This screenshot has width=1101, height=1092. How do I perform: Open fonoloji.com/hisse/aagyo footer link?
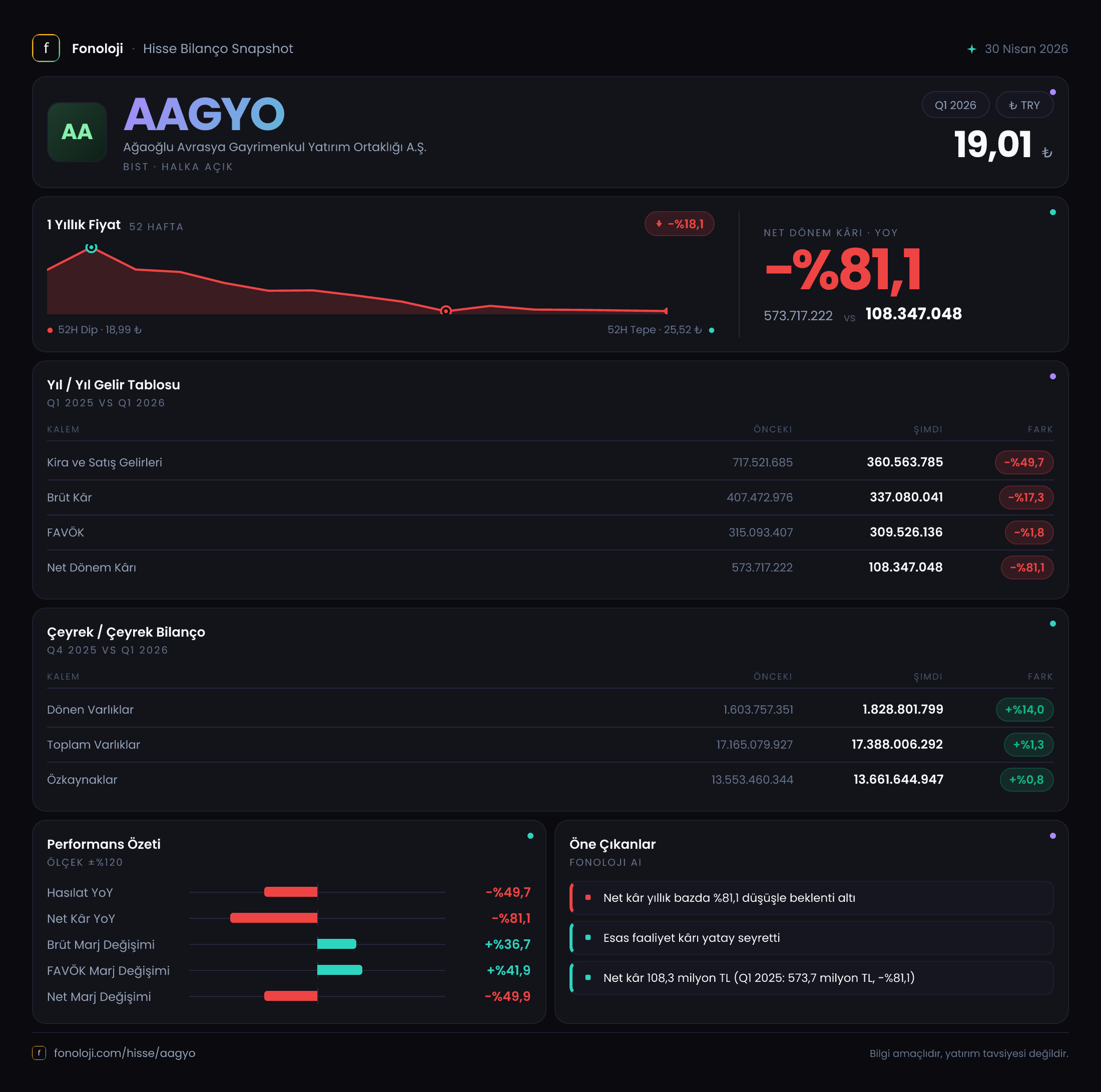pos(124,1052)
